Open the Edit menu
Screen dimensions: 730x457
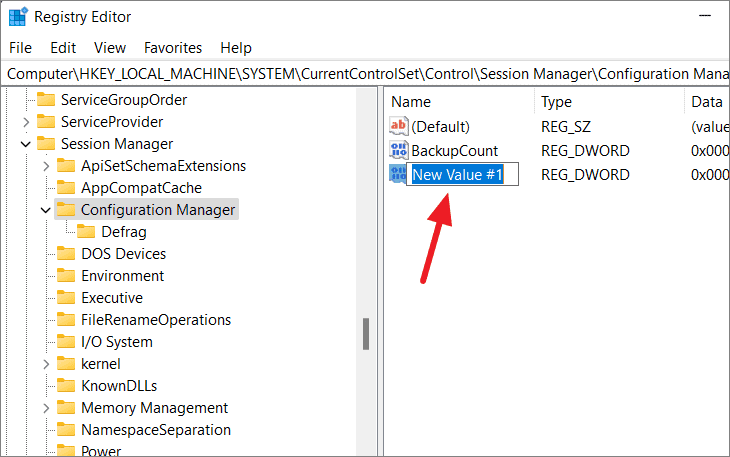(x=63, y=47)
